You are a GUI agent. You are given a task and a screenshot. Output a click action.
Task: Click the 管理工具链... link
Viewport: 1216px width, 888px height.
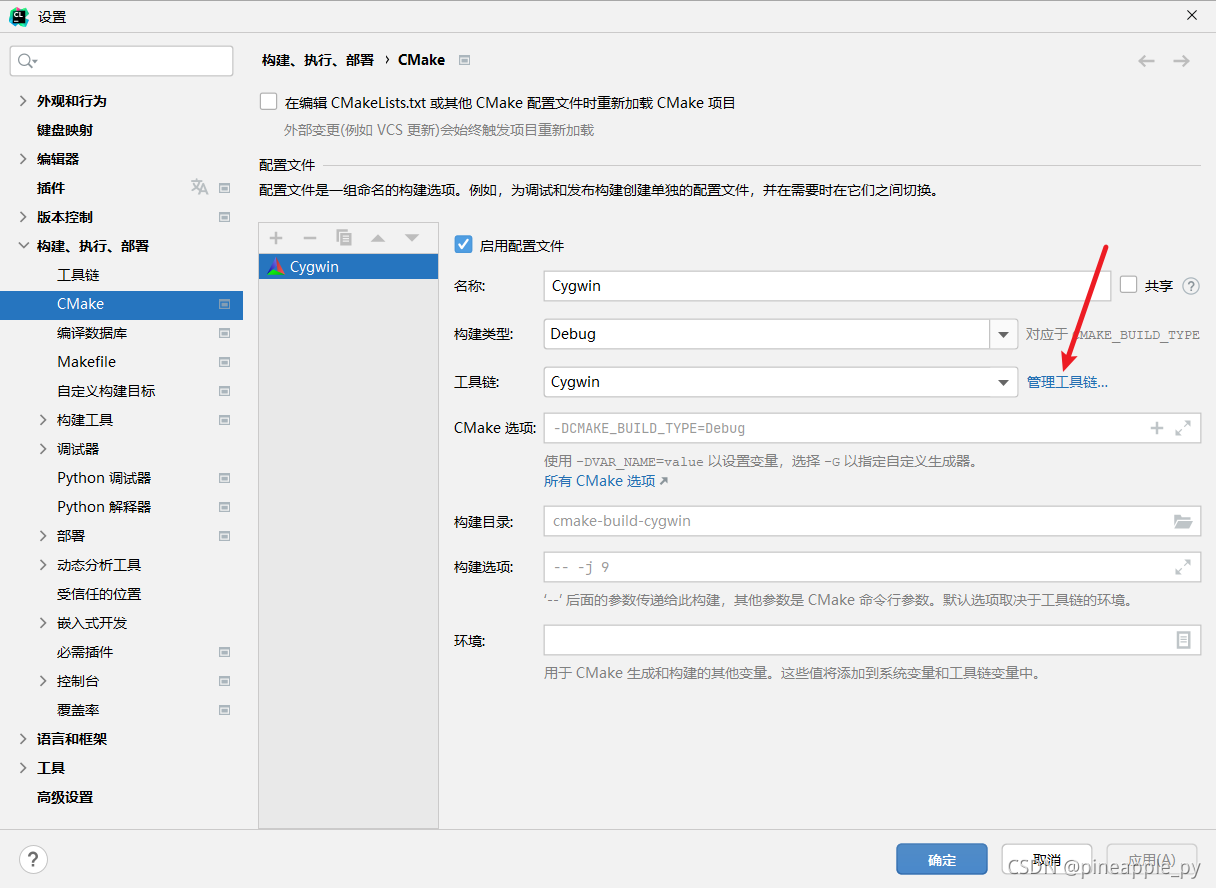1067,382
